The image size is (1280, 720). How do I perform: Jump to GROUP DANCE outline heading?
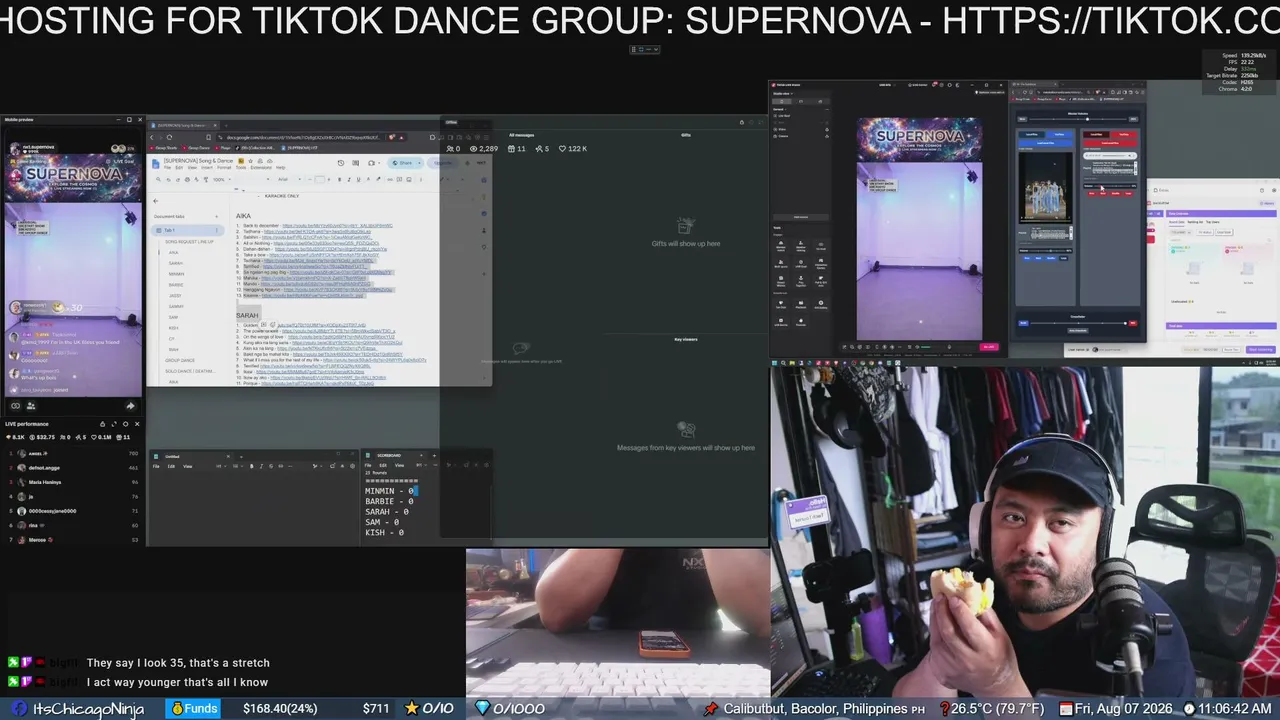click(x=181, y=360)
